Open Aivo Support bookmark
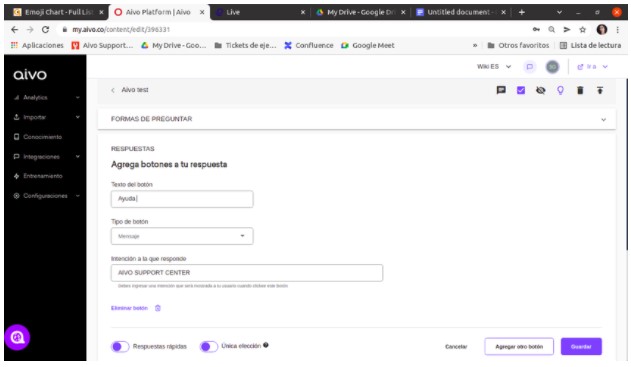This screenshot has height=367, width=631. coord(102,45)
